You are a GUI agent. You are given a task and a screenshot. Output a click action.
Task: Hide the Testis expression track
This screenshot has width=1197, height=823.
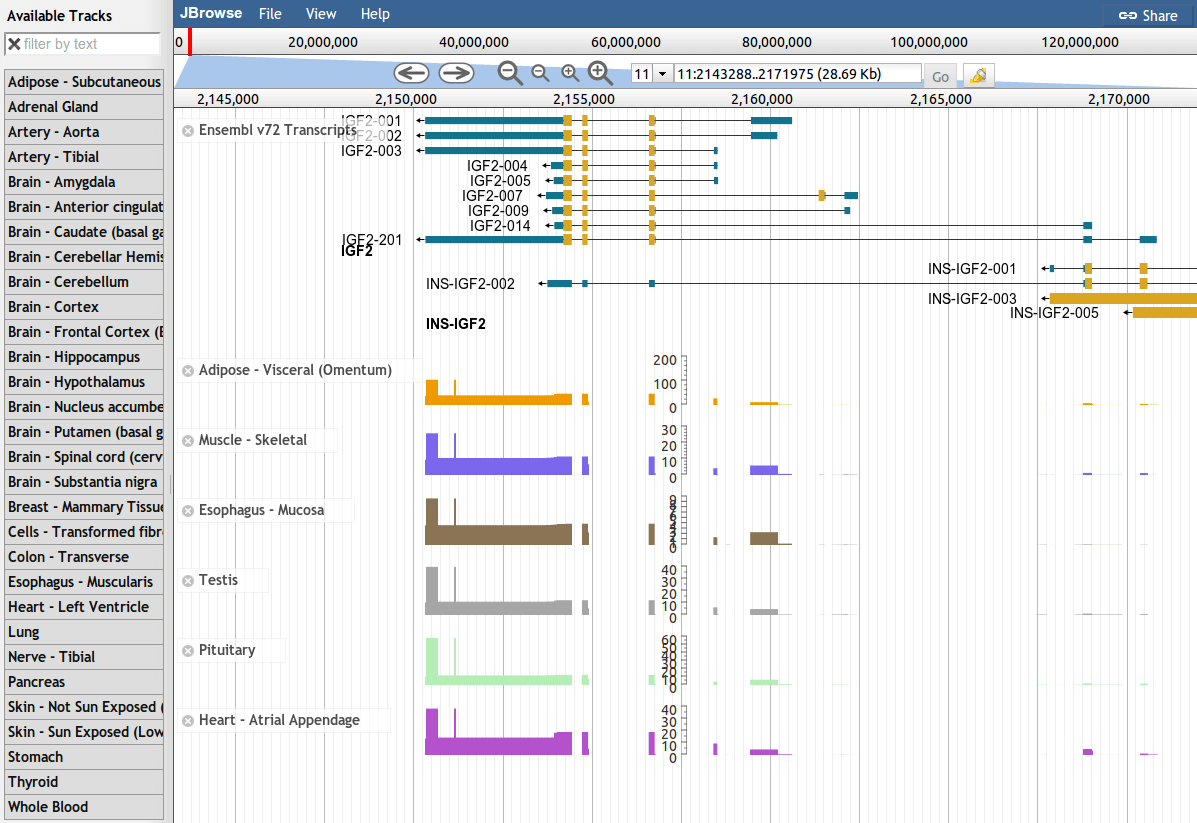click(187, 581)
